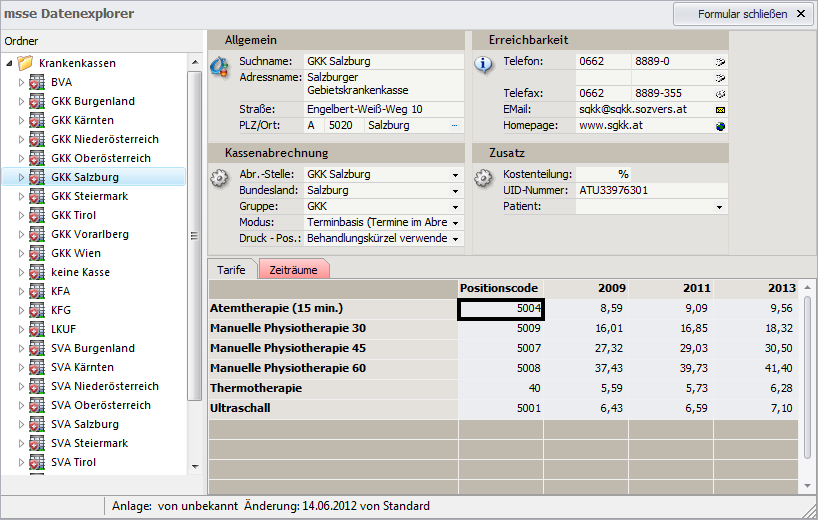The image size is (818, 520).
Task: Click the Zusatz gear icon
Action: [x=483, y=178]
